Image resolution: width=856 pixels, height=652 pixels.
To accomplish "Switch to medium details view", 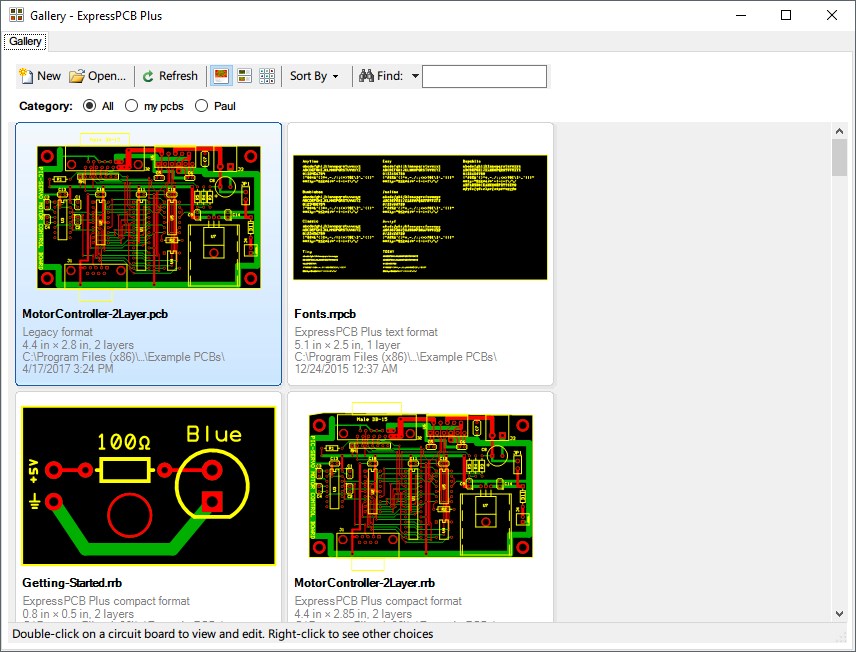I will point(244,76).
